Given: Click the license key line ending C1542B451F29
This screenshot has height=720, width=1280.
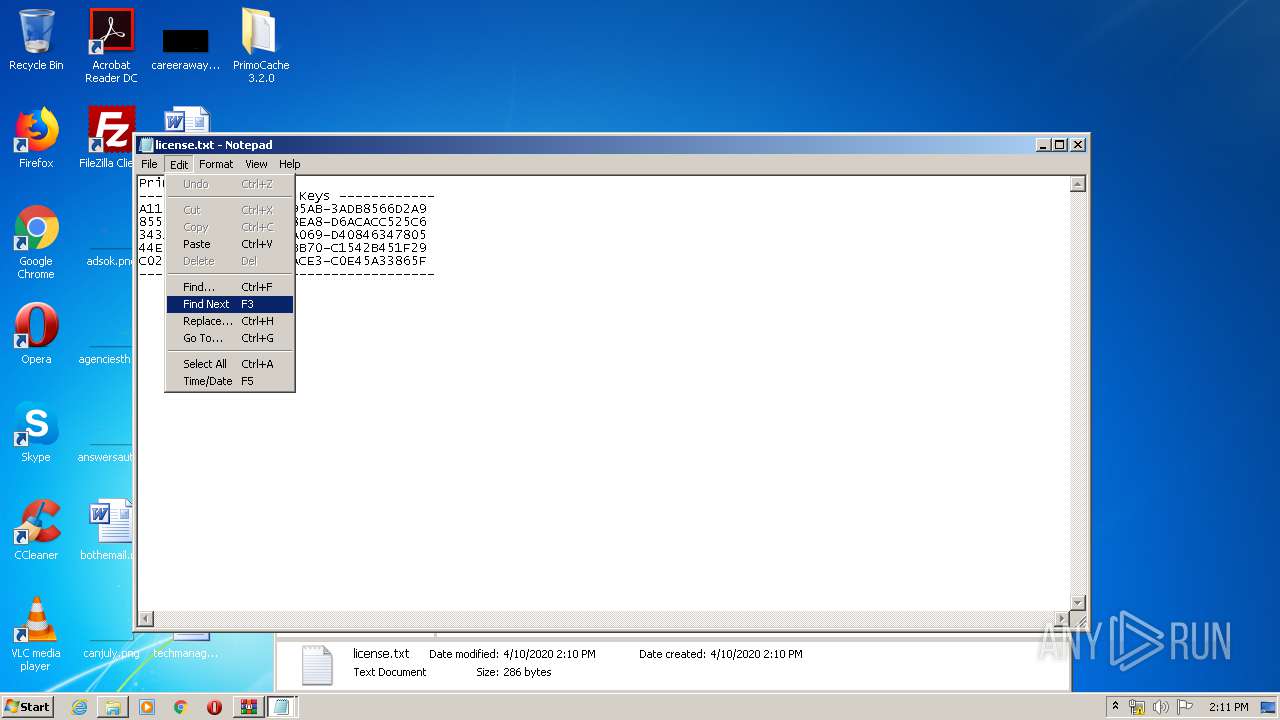Looking at the screenshot, I should [283, 248].
